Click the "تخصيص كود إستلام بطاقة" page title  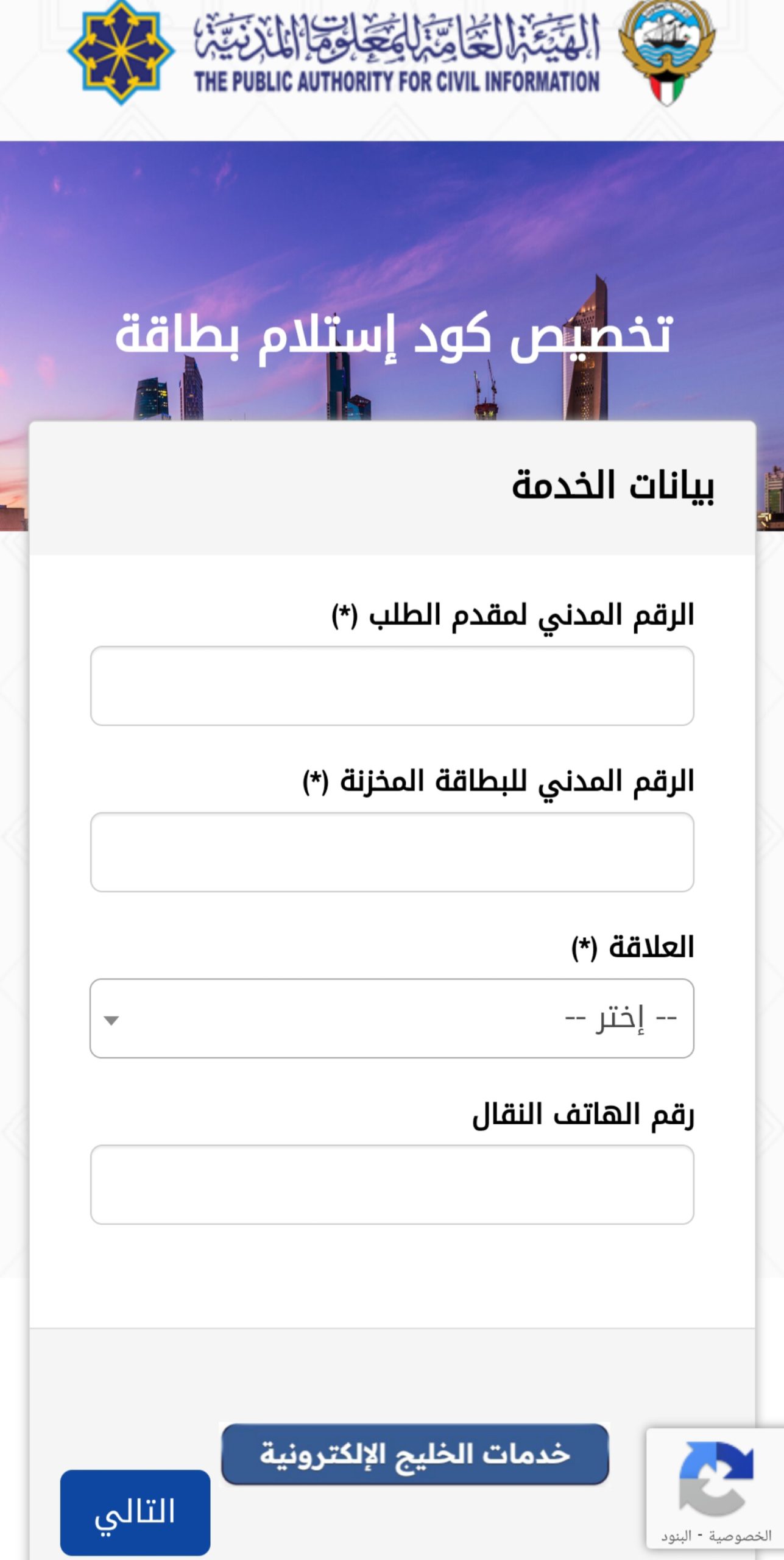pos(394,335)
